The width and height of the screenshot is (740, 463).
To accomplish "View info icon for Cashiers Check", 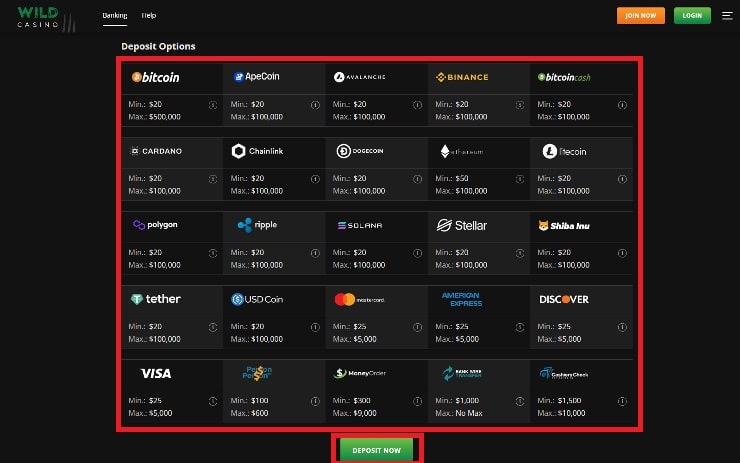I will pos(622,401).
